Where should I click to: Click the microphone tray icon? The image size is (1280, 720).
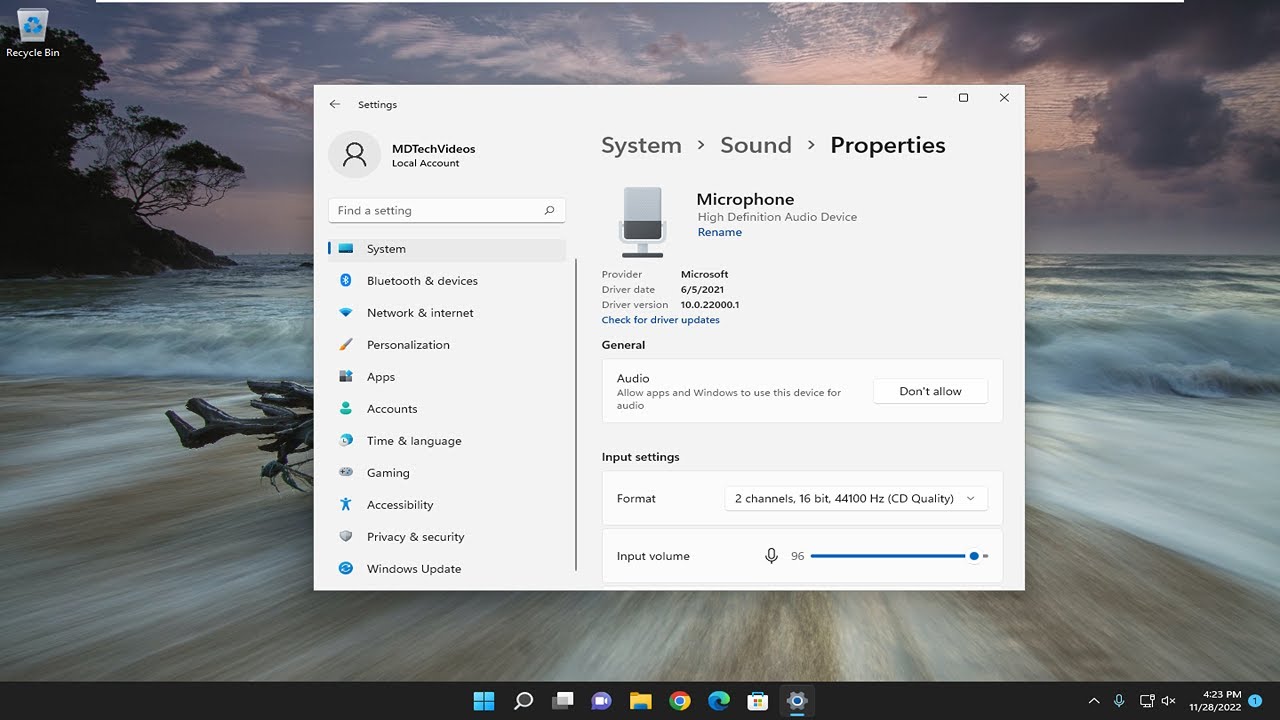click(1119, 701)
